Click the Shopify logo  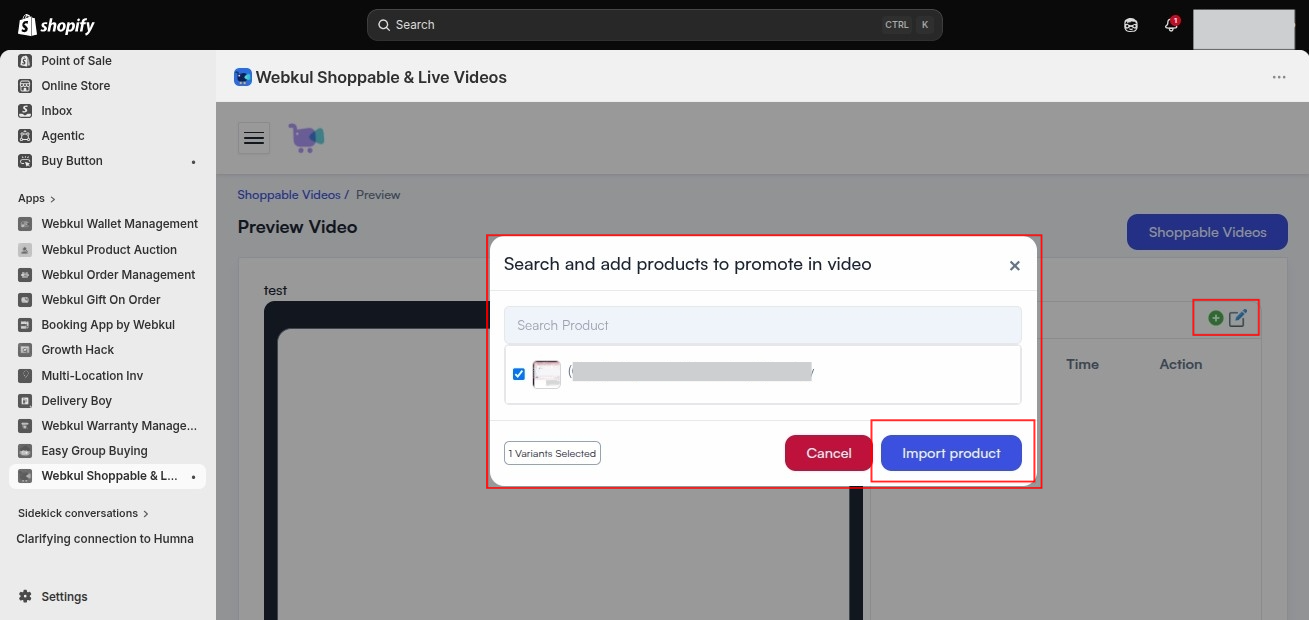(x=56, y=25)
